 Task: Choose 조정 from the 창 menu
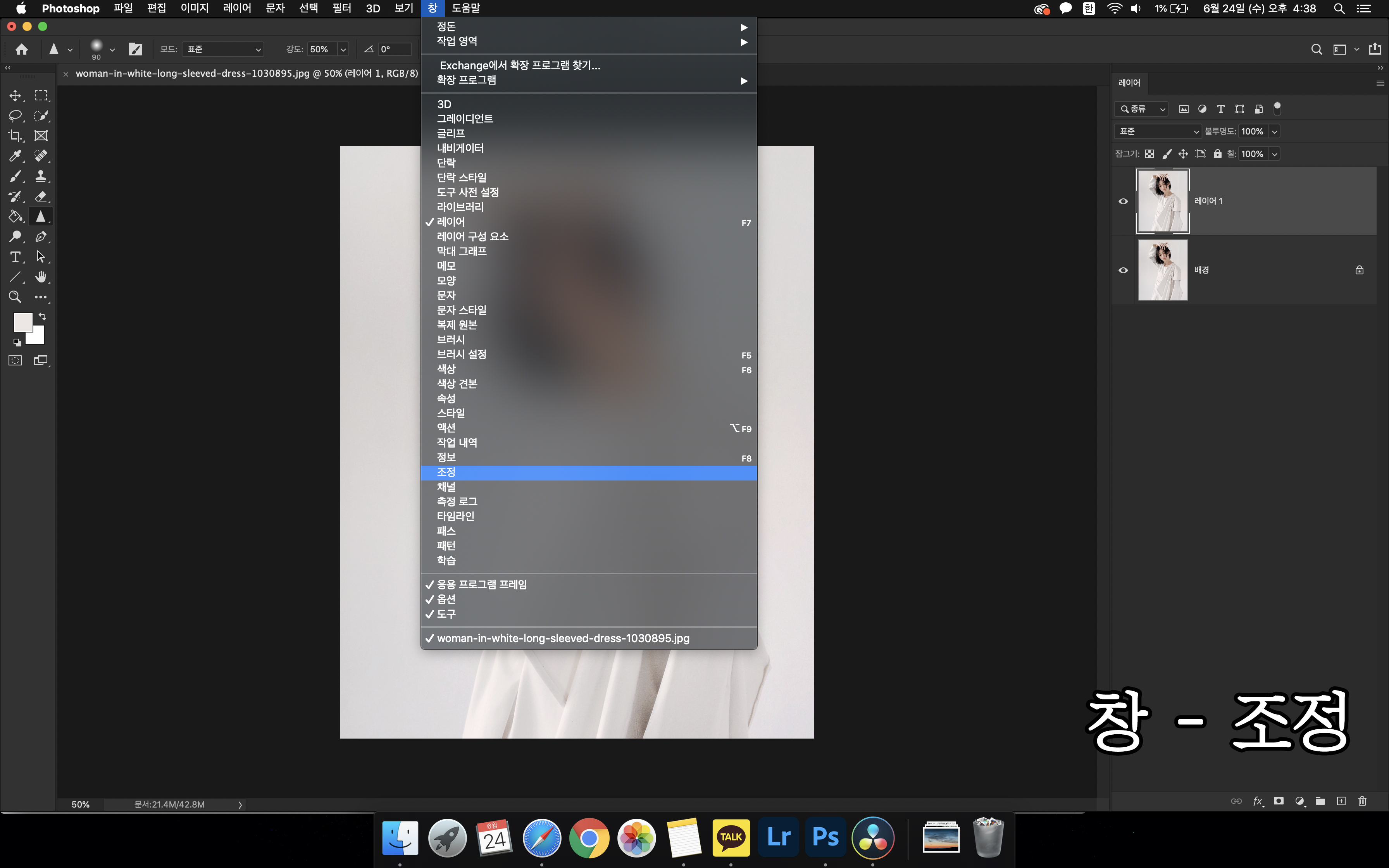tap(446, 472)
